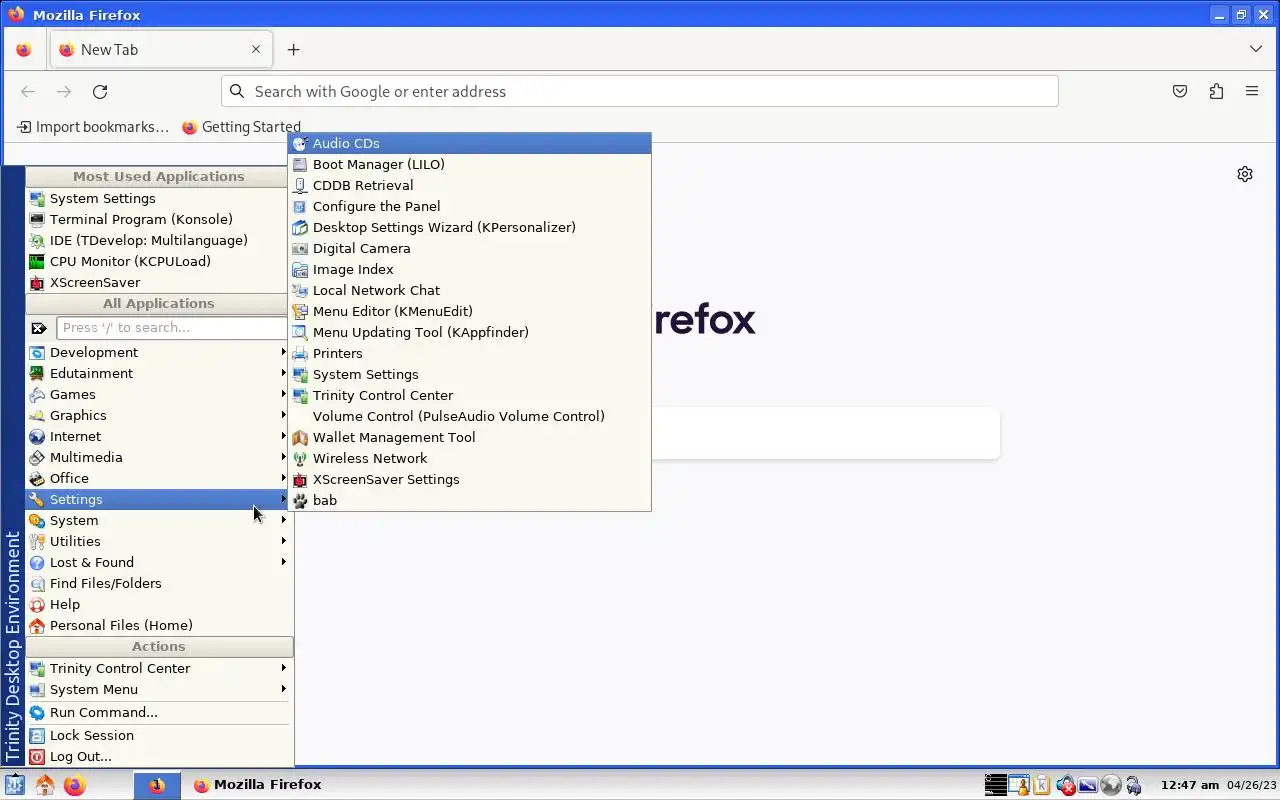Open Wireless Network entry
Image resolution: width=1280 pixels, height=800 pixels.
[x=470, y=458]
